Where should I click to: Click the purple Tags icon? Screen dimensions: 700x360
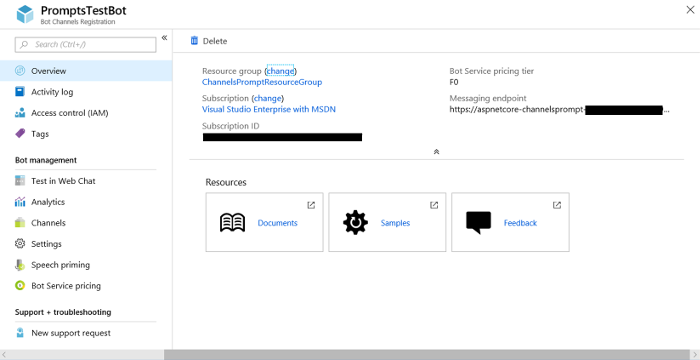pyautogui.click(x=20, y=134)
